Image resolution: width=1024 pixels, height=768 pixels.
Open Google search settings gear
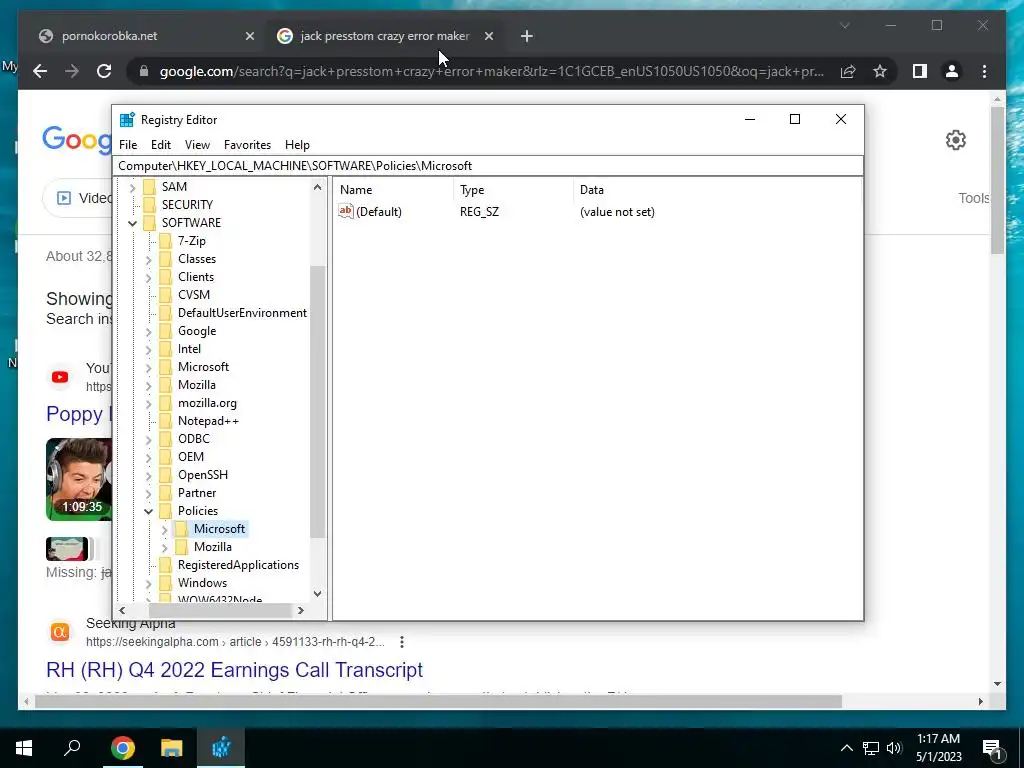coord(955,140)
